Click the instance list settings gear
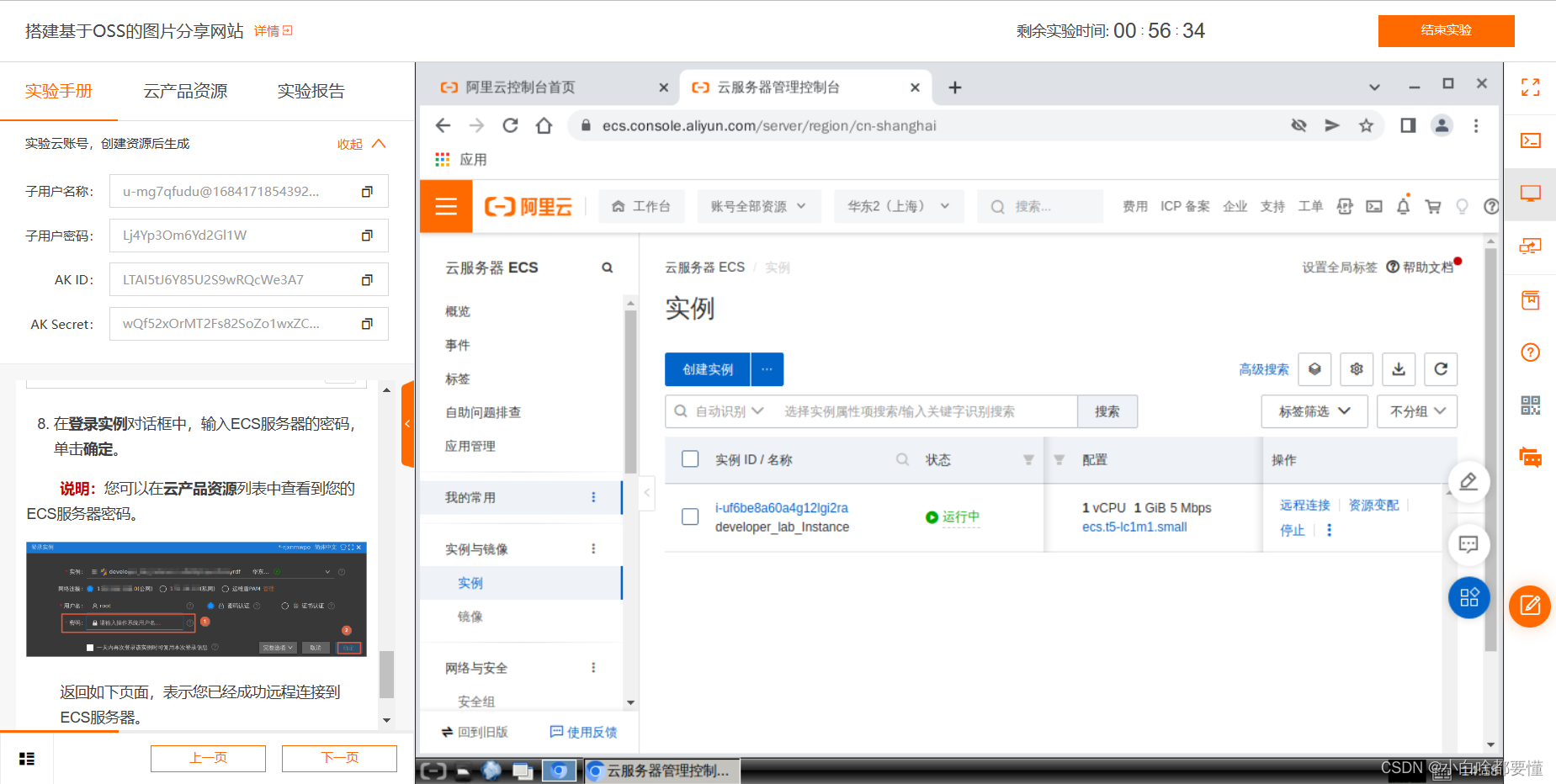 click(x=1357, y=369)
